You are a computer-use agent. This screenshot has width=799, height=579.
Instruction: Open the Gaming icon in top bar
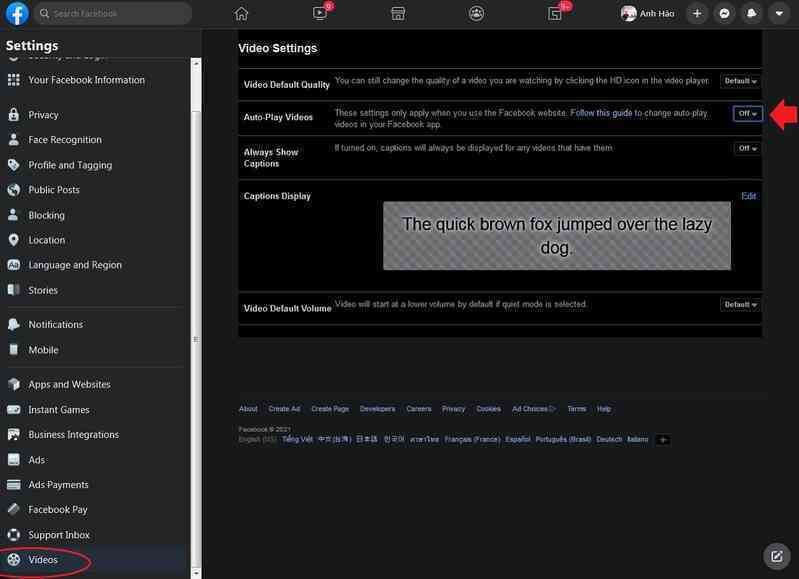click(555, 14)
